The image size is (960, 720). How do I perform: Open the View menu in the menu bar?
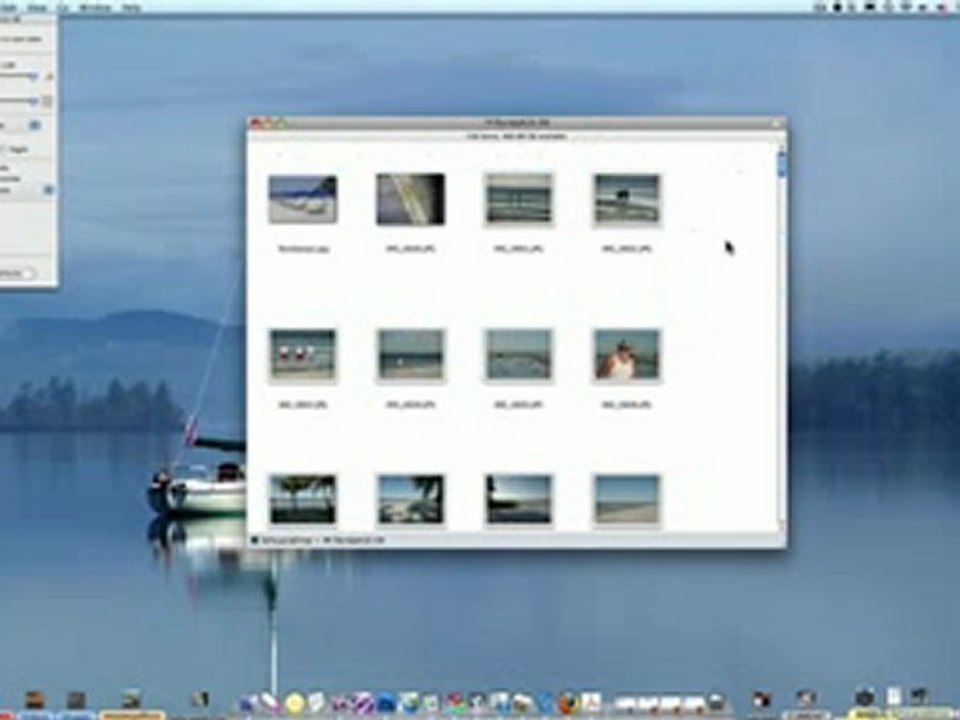point(37,7)
